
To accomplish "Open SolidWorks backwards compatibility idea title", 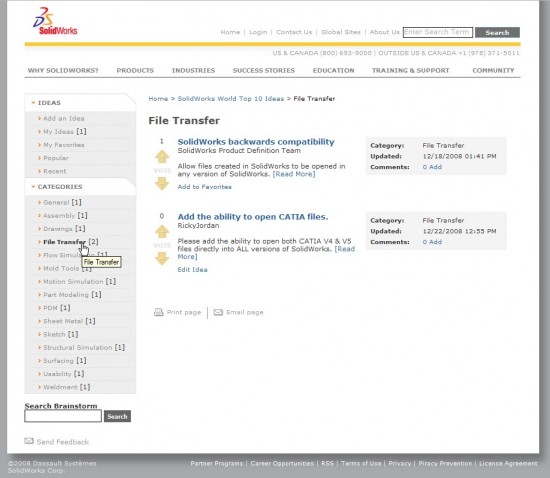I will click(x=256, y=142).
